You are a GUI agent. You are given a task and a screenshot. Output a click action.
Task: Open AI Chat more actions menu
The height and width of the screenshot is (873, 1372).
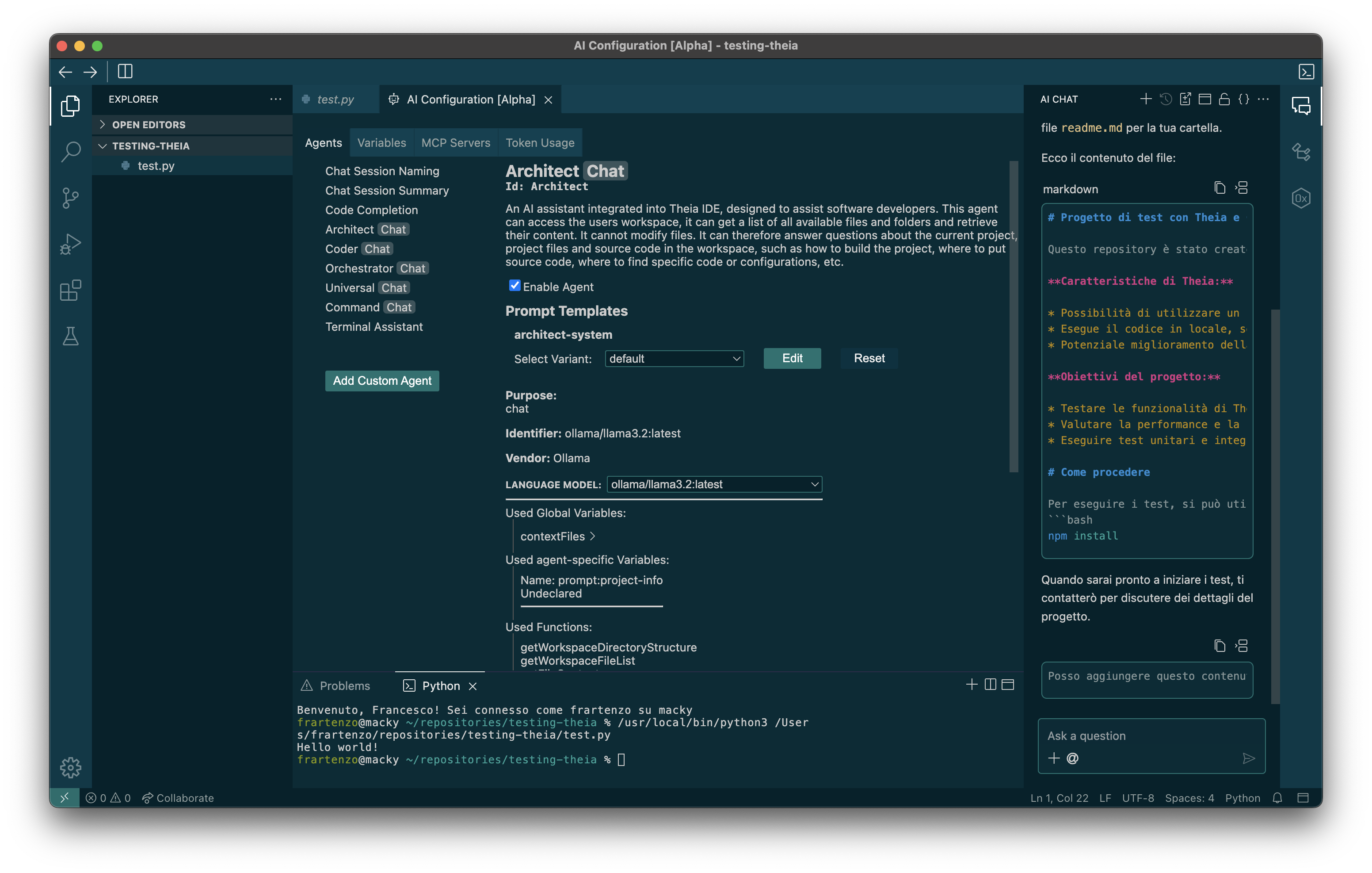pyautogui.click(x=1263, y=99)
